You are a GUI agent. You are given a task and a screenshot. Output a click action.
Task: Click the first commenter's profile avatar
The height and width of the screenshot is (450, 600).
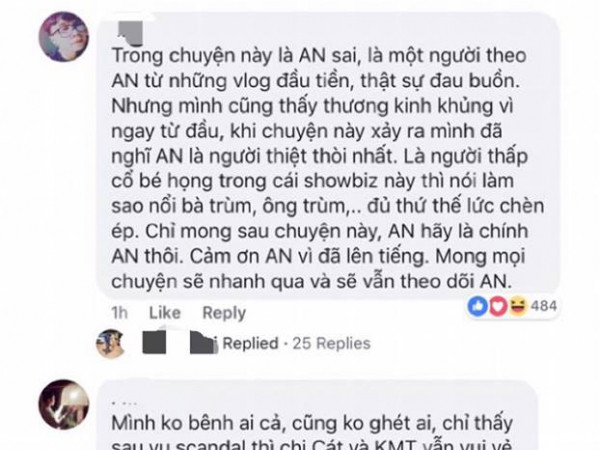(x=64, y=37)
